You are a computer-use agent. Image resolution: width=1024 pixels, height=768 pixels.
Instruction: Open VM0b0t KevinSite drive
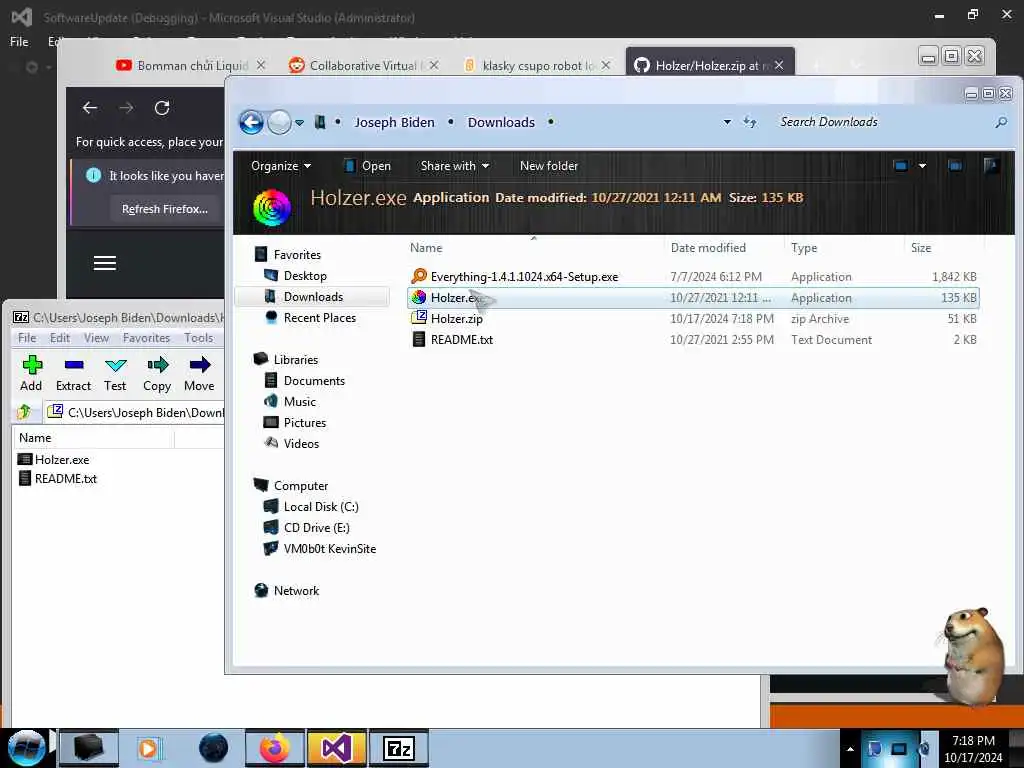tap(329, 549)
